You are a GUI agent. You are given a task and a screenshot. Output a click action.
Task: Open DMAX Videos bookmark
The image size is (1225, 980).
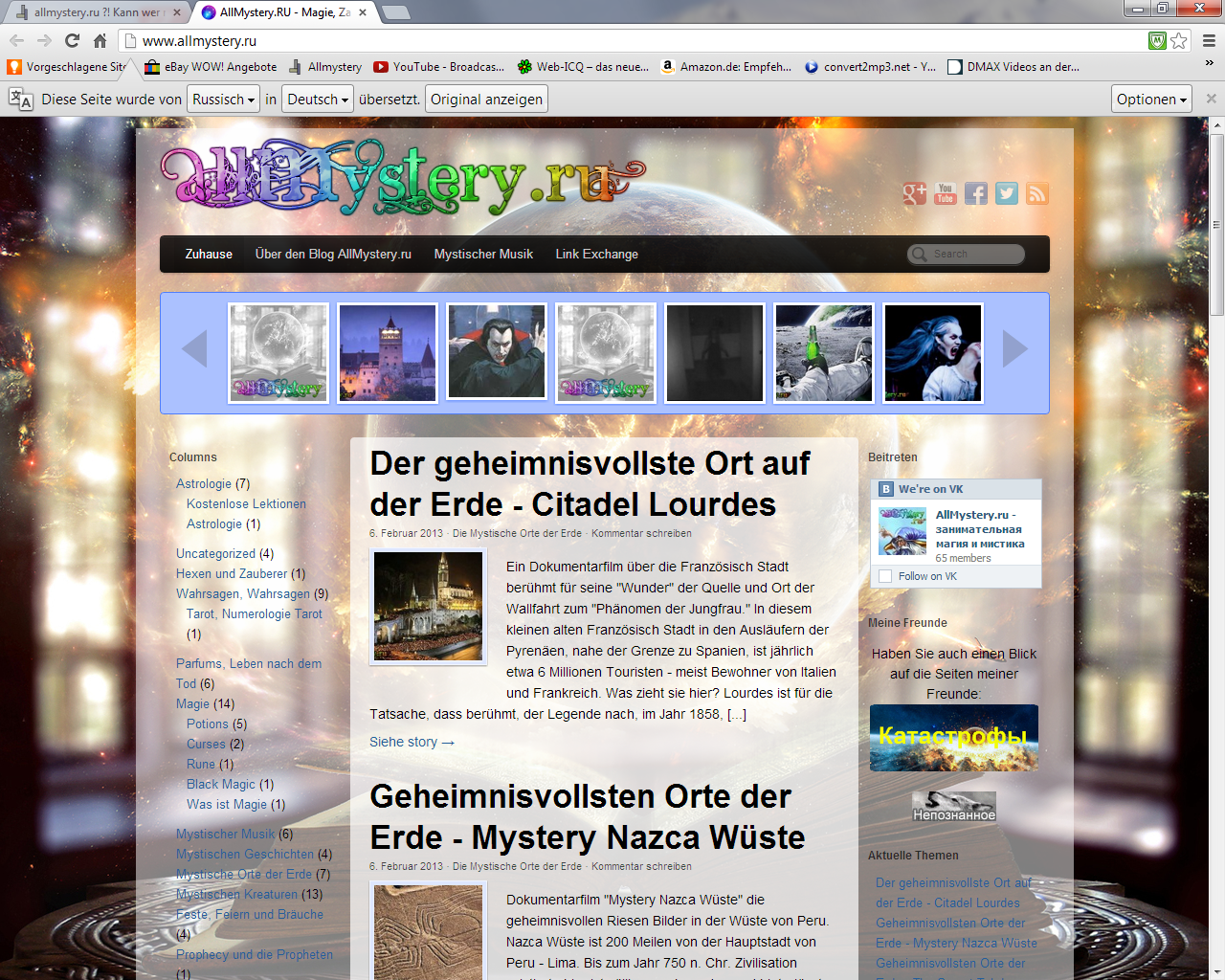1013,67
